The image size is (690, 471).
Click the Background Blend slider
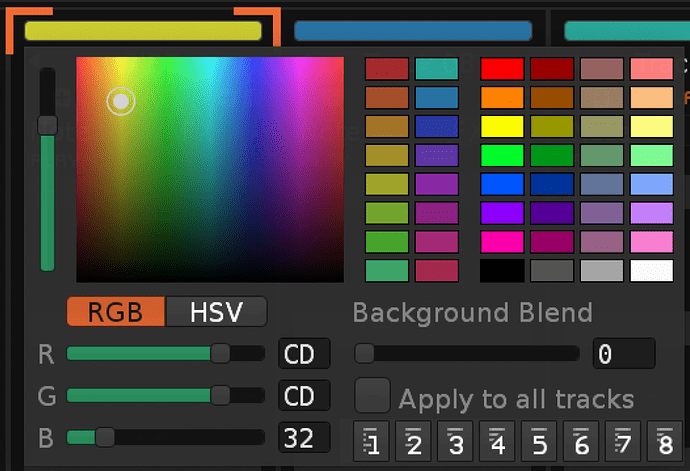point(467,353)
